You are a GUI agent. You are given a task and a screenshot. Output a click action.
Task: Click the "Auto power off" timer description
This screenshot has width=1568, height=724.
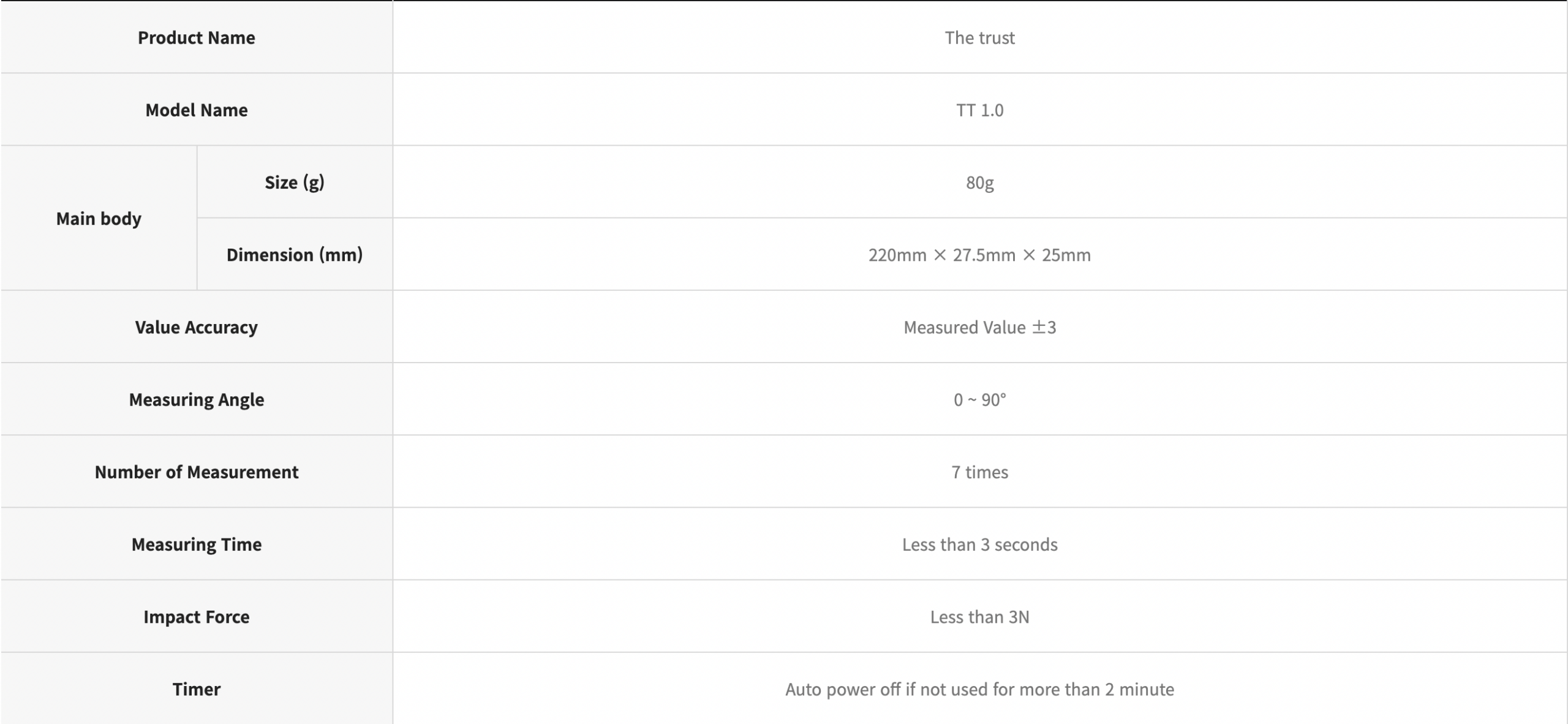pos(979,689)
